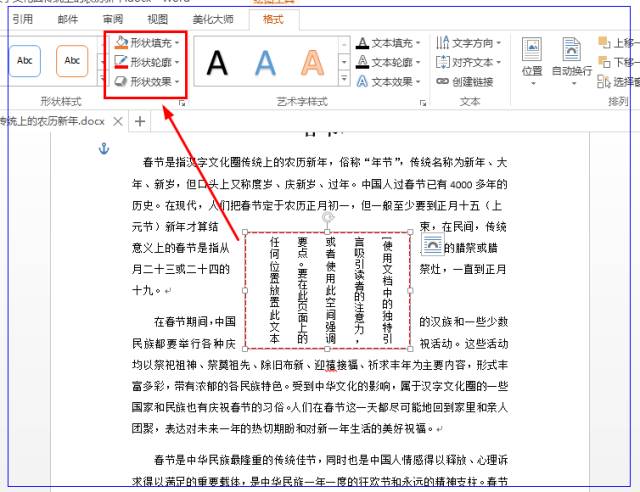Apply the black A WordArt style
The image size is (640, 492).
click(217, 63)
